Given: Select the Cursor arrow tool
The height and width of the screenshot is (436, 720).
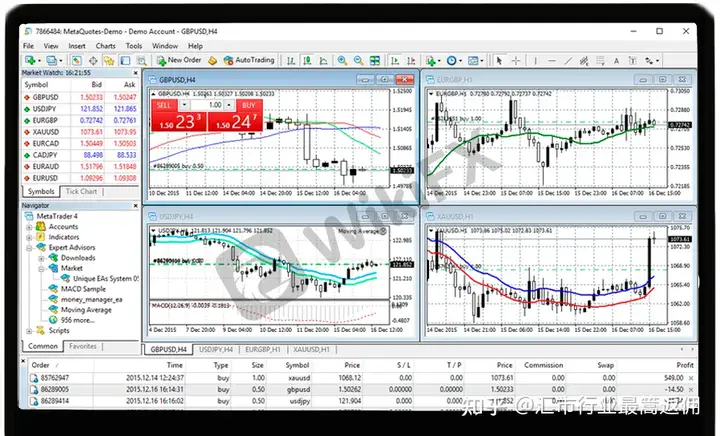Looking at the screenshot, I should [x=500, y=61].
